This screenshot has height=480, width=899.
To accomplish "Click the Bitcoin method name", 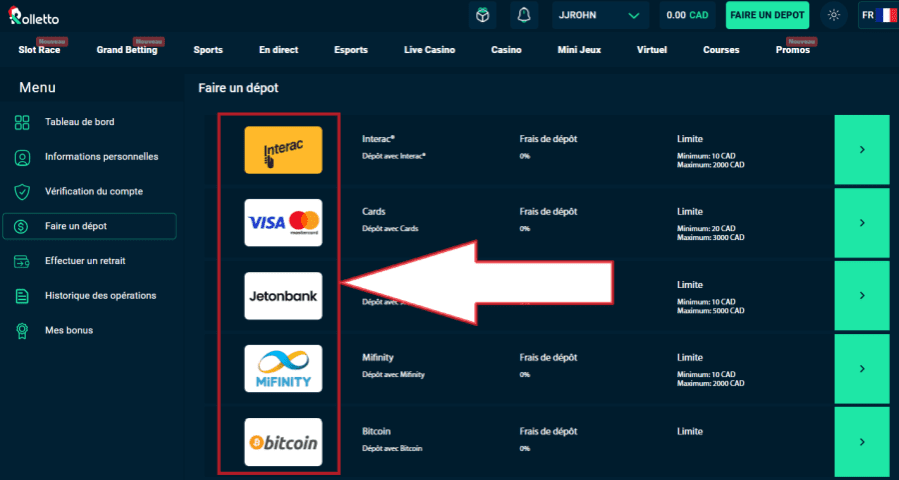I will [377, 431].
